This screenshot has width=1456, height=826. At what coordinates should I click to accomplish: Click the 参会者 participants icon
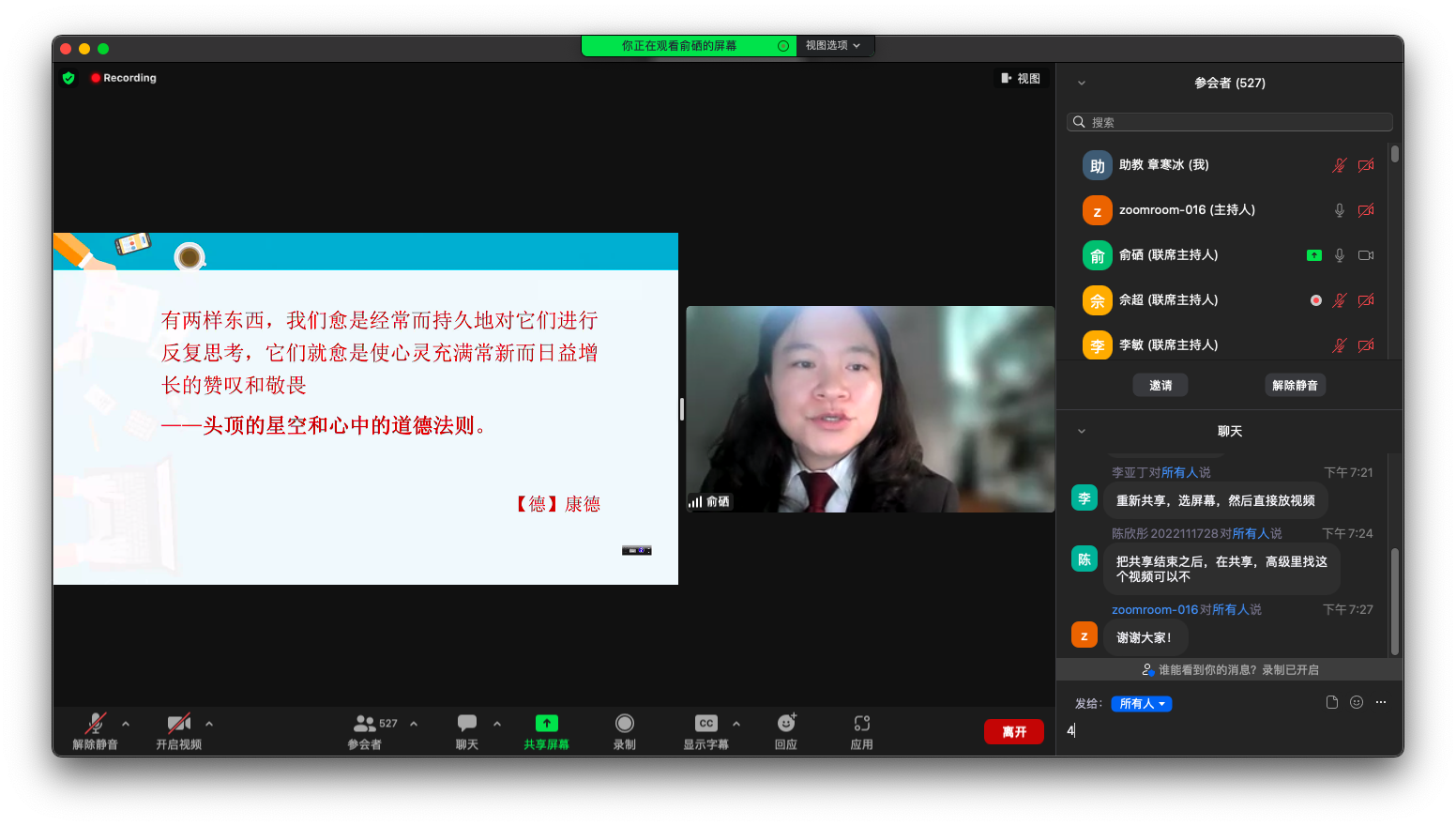coord(365,724)
